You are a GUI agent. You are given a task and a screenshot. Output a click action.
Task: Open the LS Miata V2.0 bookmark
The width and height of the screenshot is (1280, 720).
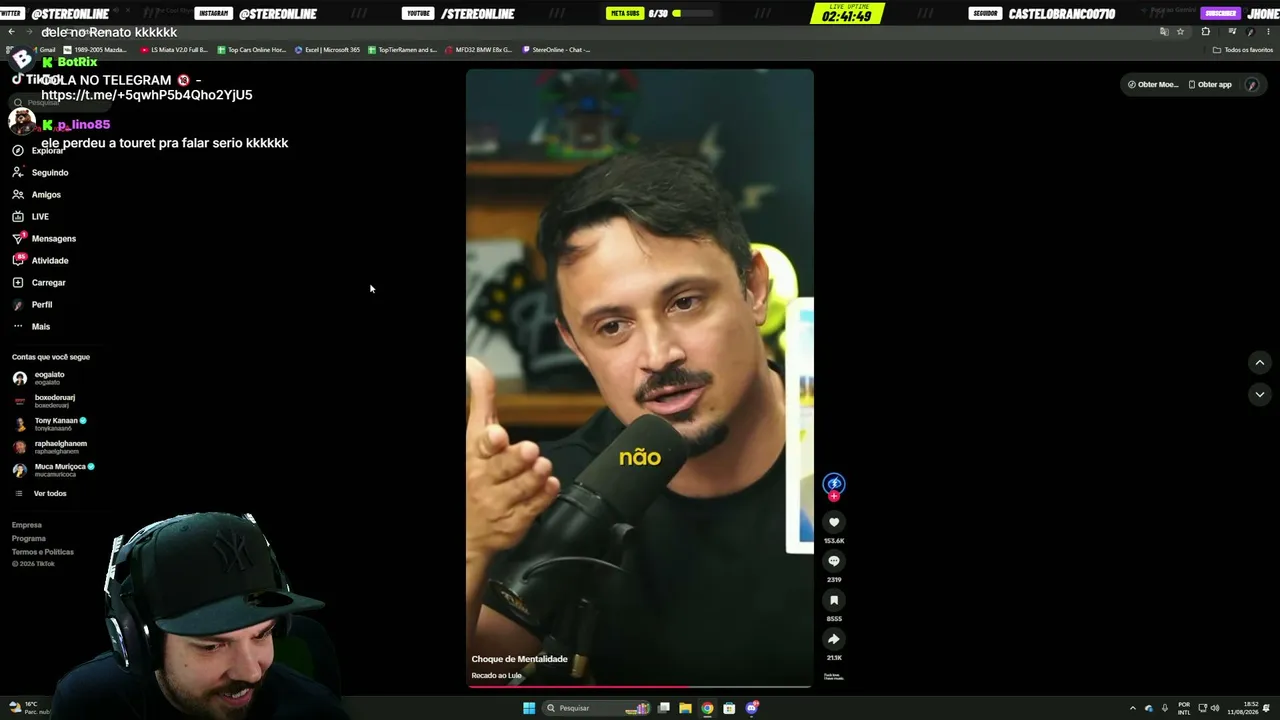pos(175,50)
